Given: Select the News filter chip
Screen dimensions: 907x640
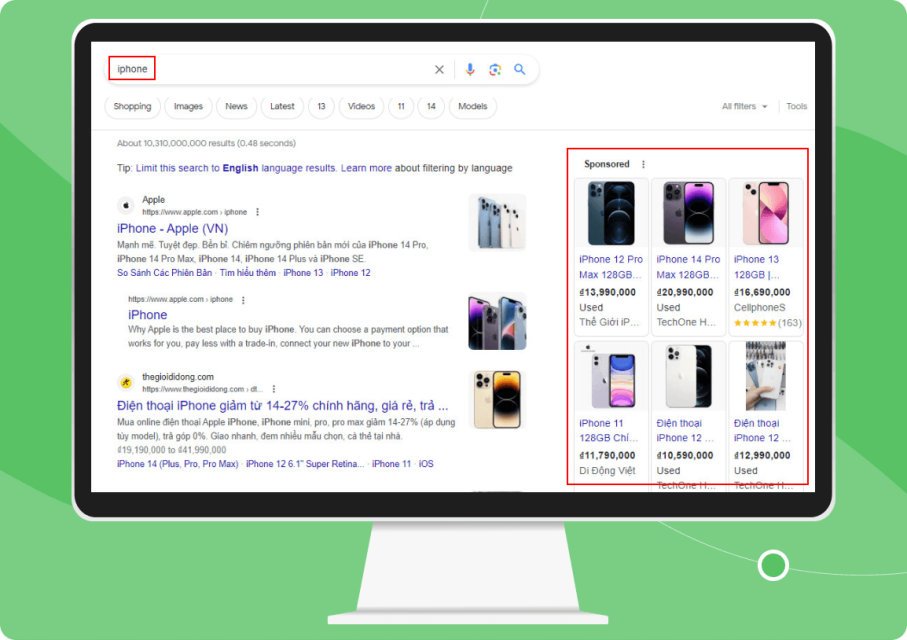Looking at the screenshot, I should click(x=236, y=106).
